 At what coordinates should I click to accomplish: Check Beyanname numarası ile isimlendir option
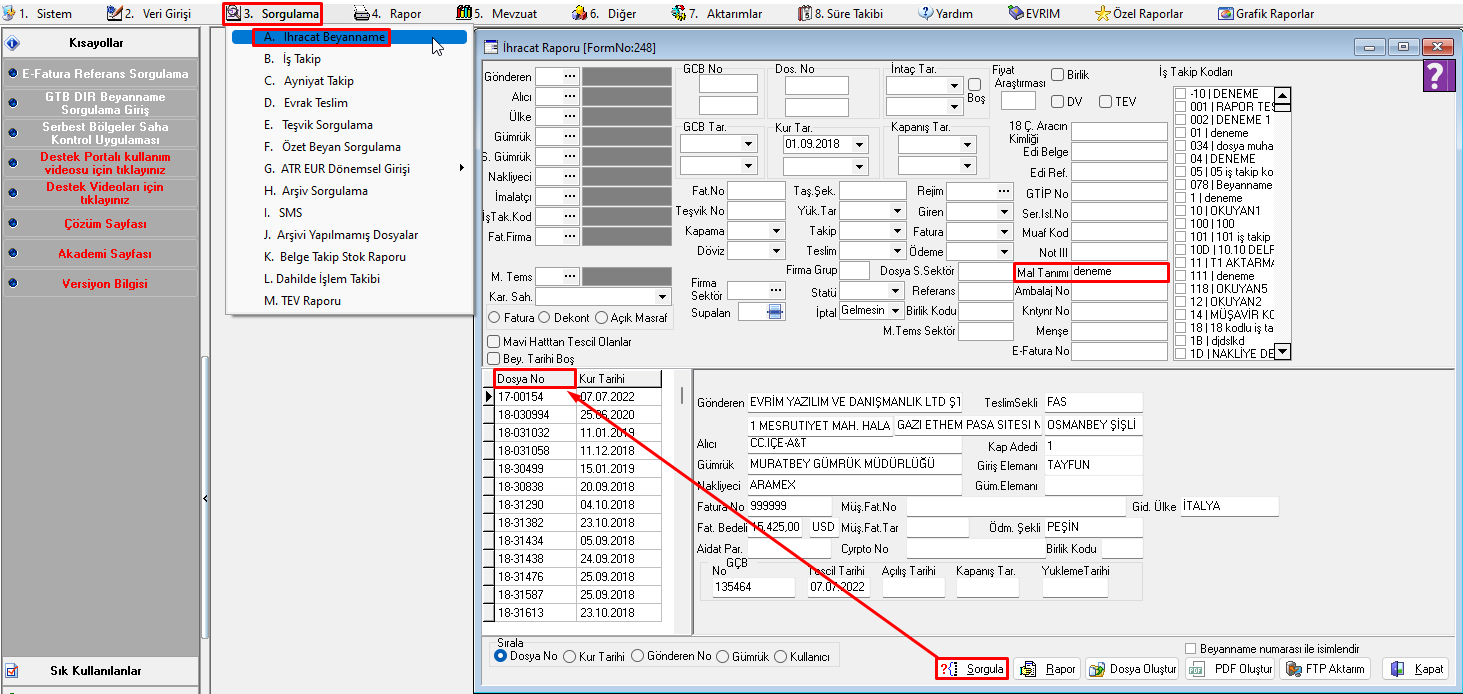tap(1190, 648)
